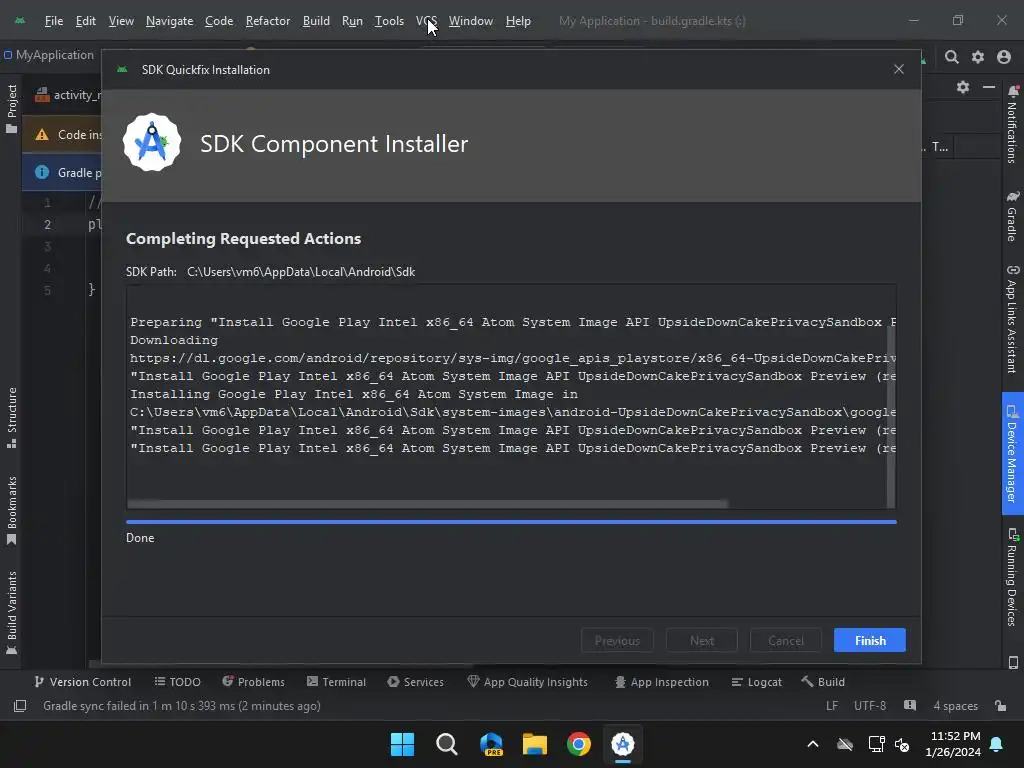
Task: Open App Quality Insights tool window
Action: (x=528, y=682)
